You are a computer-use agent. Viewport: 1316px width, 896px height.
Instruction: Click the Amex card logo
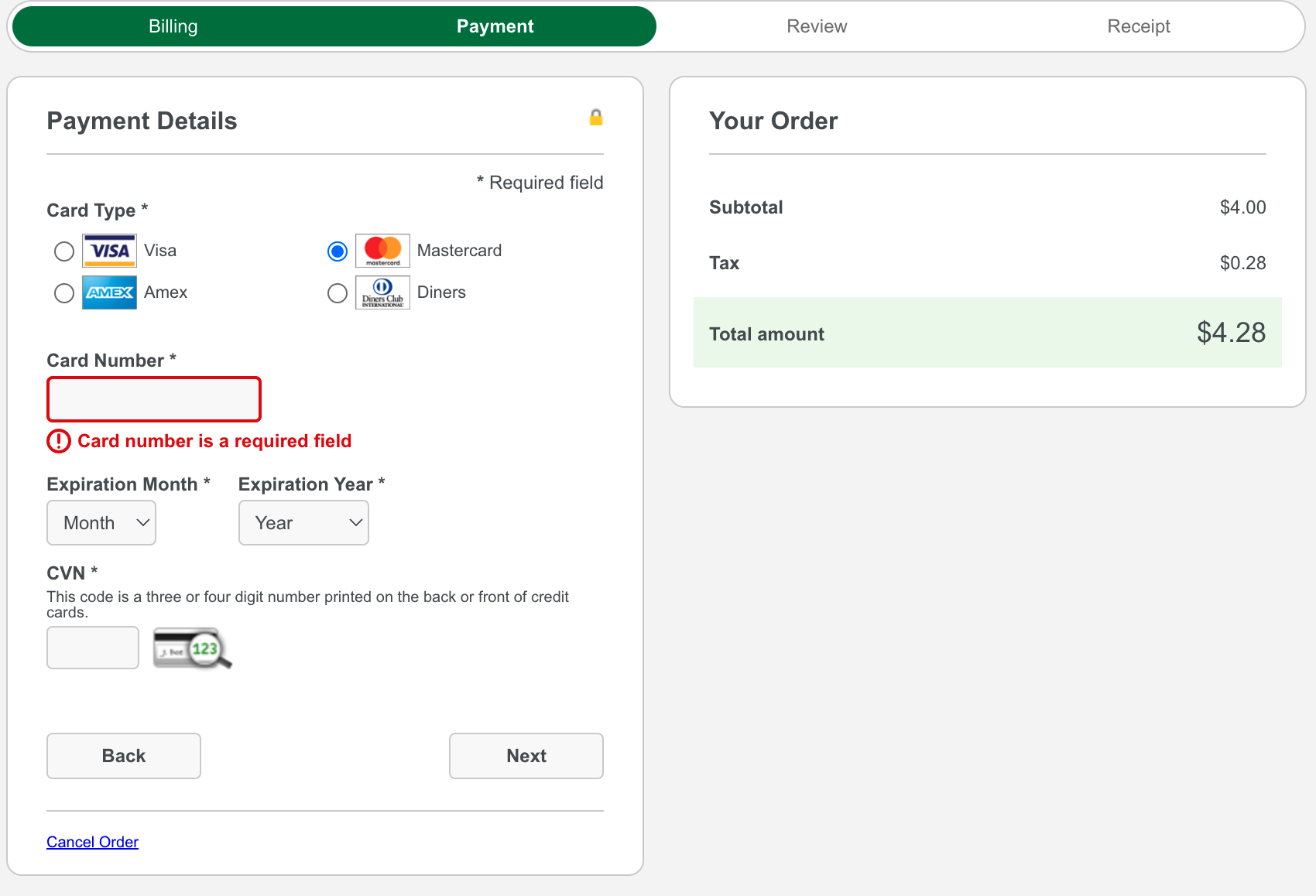point(109,292)
